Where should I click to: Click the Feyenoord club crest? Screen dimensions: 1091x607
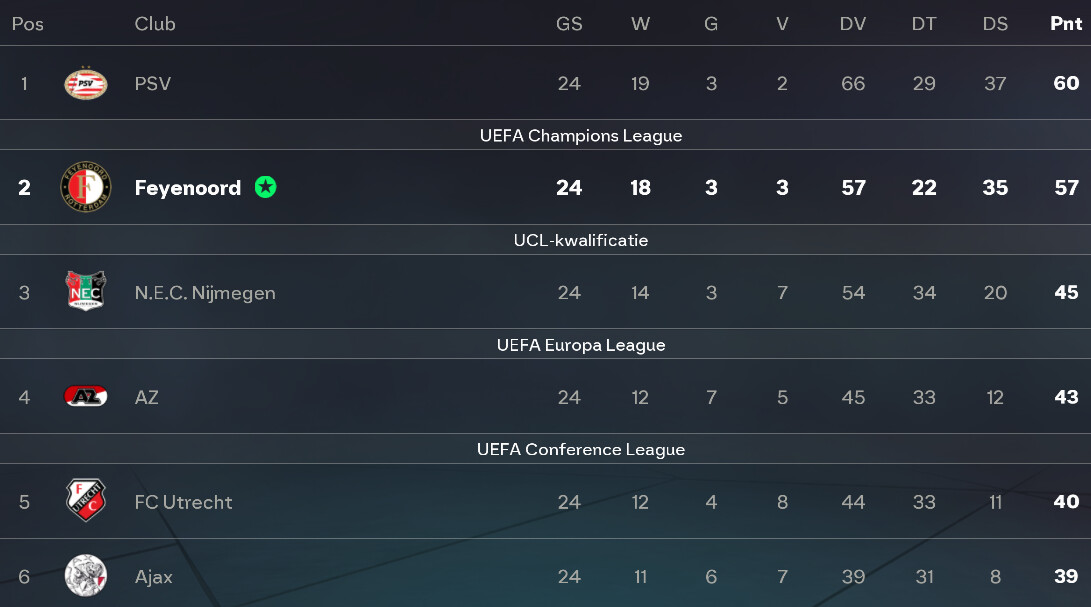click(x=85, y=187)
